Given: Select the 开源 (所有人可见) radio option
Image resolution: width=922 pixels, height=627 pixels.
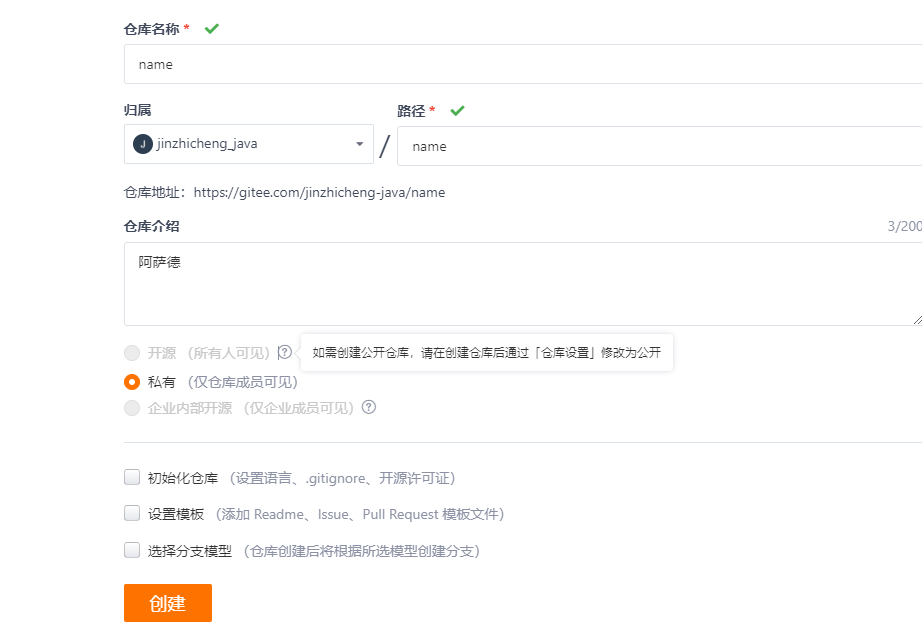Looking at the screenshot, I should (x=132, y=352).
